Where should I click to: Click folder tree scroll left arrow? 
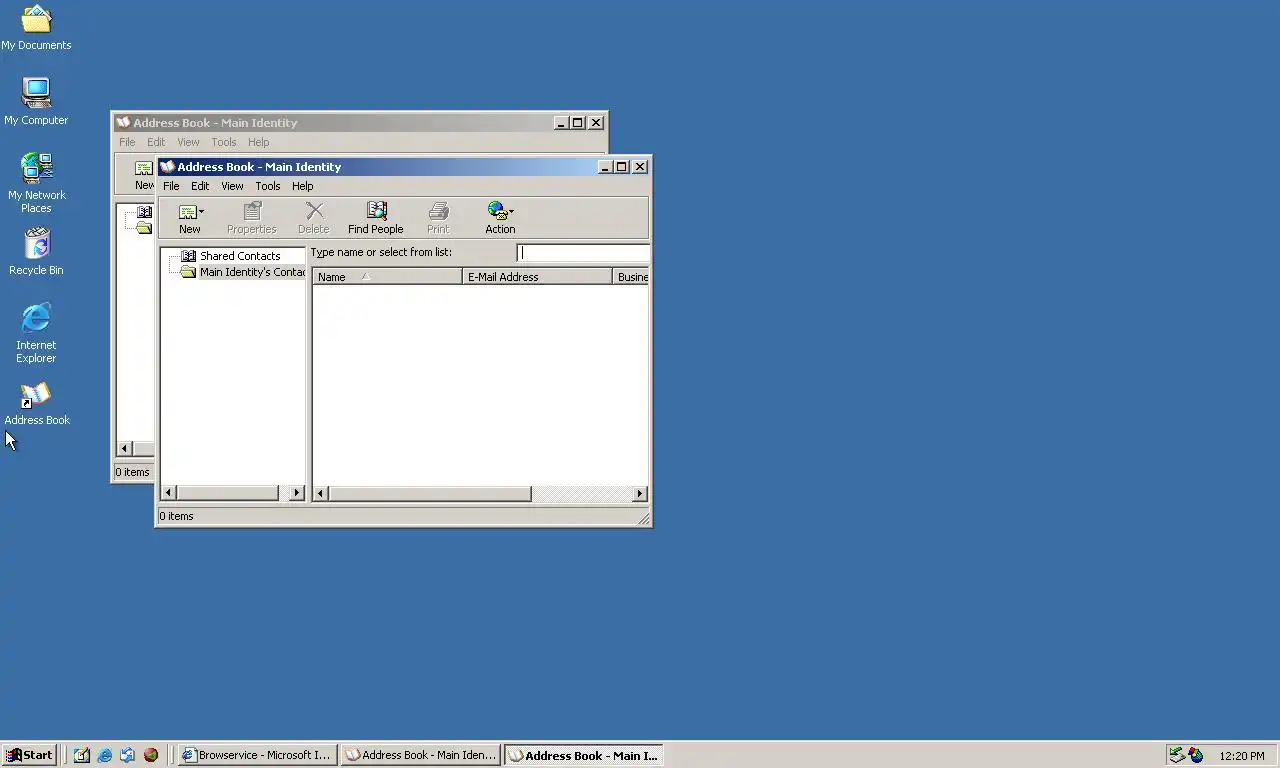[x=168, y=493]
